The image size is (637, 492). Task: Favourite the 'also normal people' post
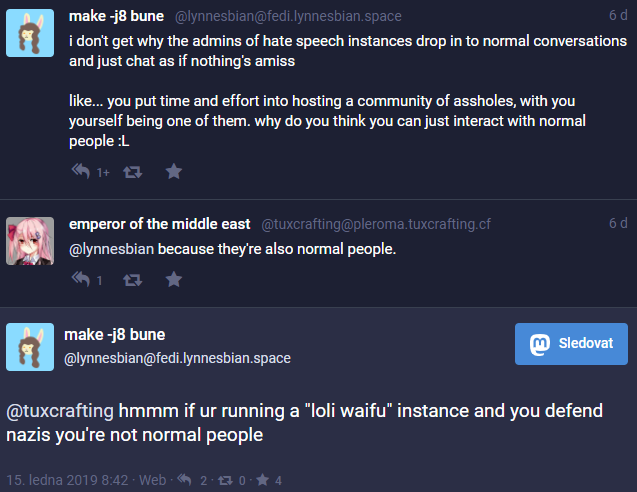point(174,279)
